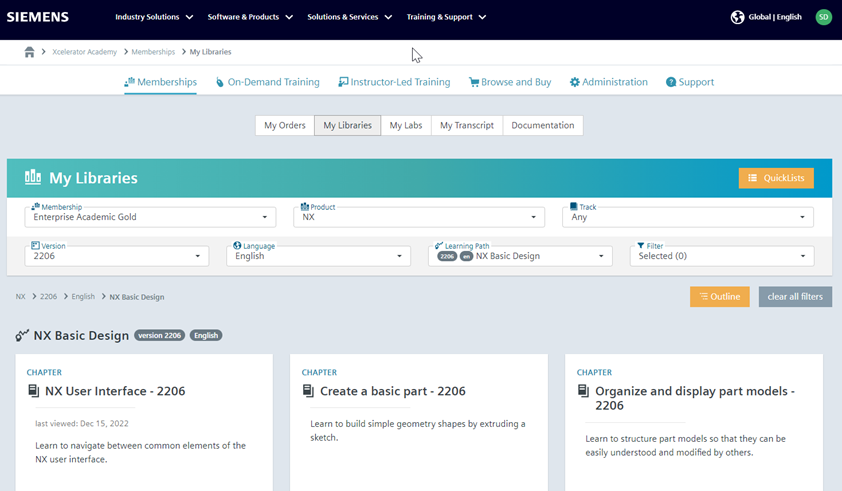Open Create a basic part - 2206 chapter
The width and height of the screenshot is (842, 491).
tap(393, 391)
